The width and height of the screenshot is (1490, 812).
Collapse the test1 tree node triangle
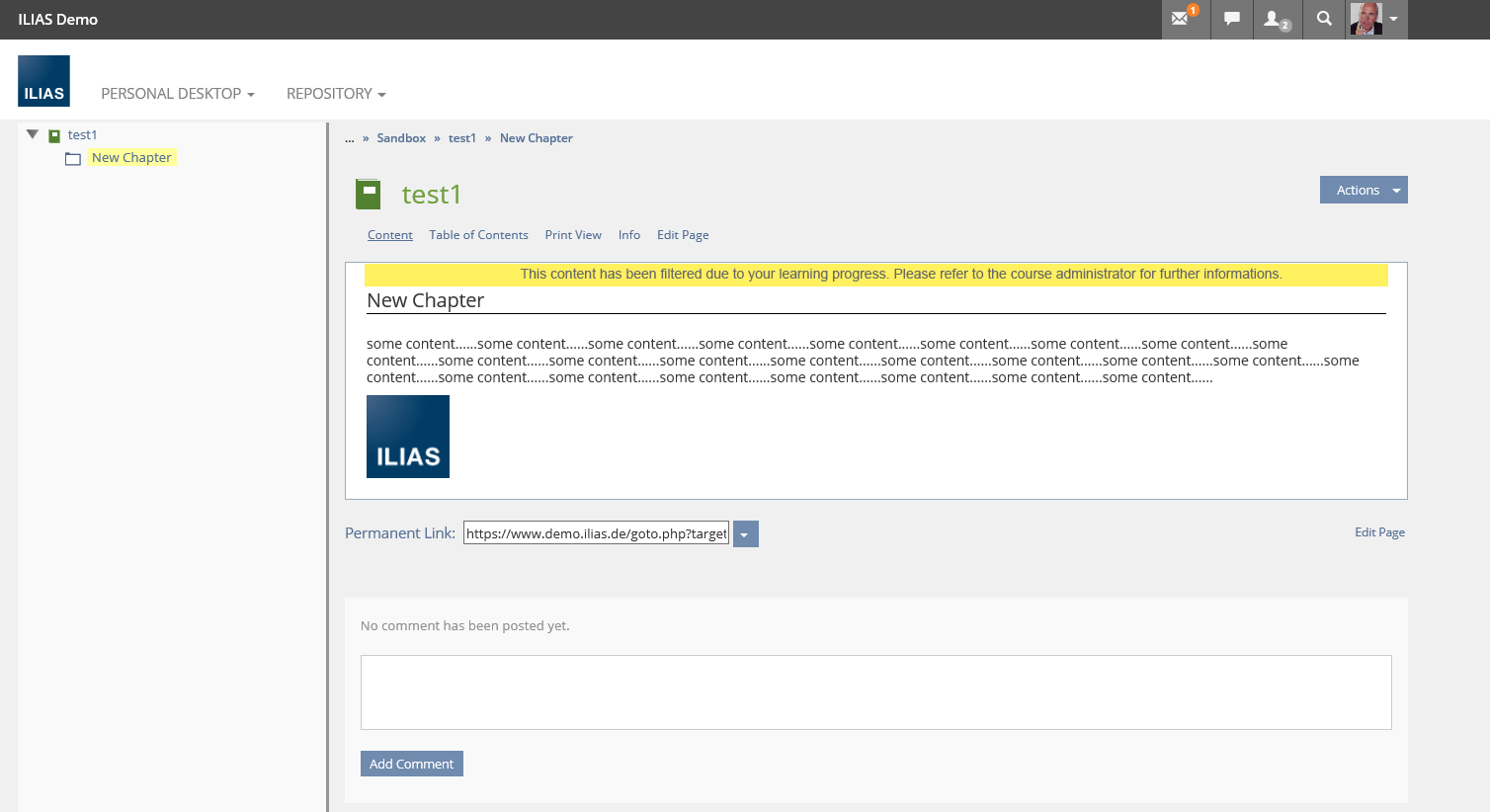[x=33, y=134]
